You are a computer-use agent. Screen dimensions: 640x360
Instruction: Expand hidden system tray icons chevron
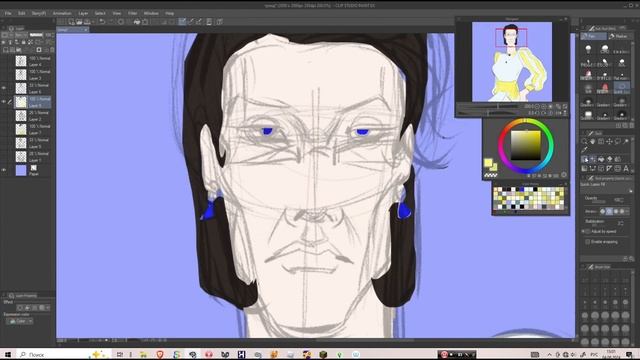[549, 354]
